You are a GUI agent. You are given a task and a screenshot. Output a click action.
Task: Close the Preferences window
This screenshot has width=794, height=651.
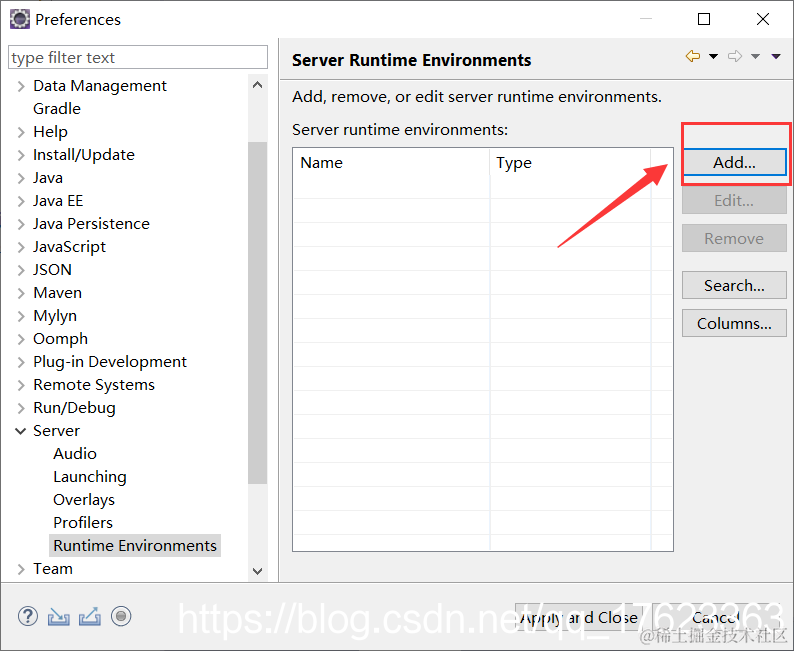point(763,19)
